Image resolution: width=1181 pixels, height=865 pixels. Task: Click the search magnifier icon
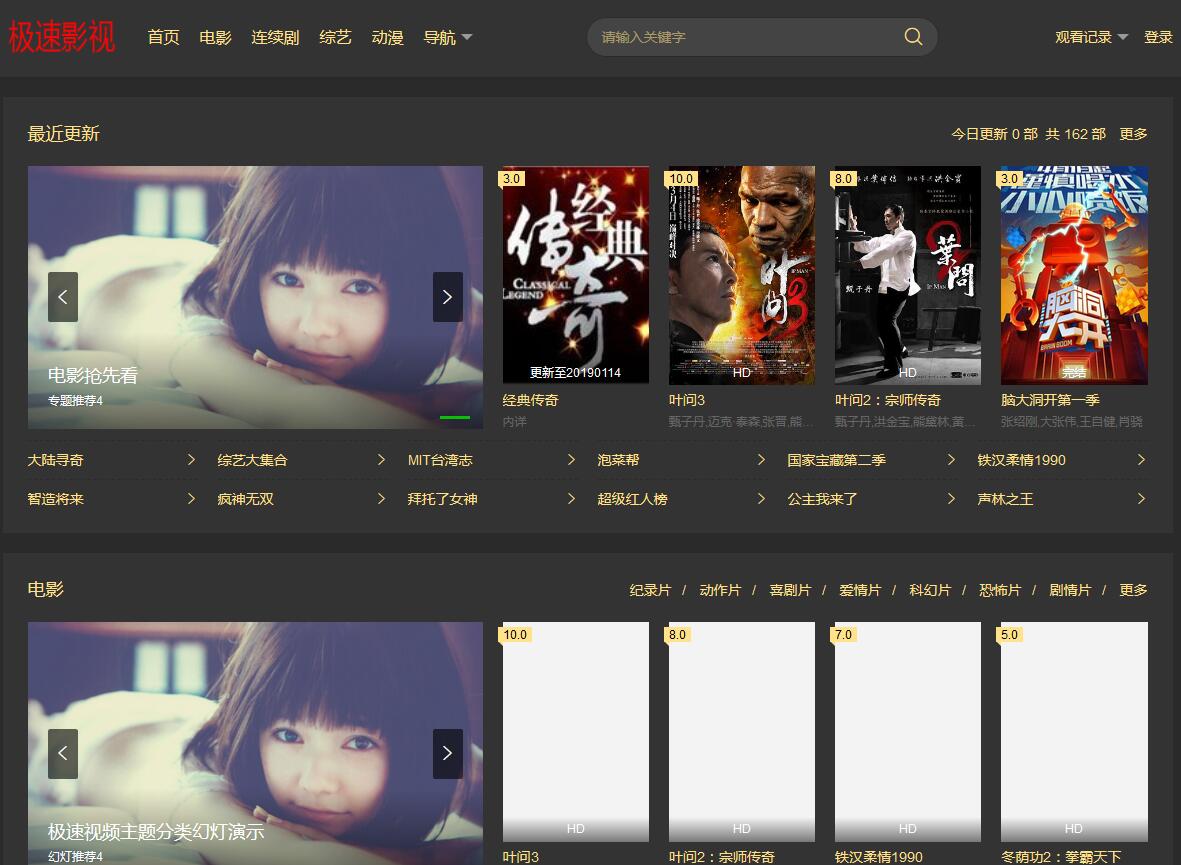913,37
